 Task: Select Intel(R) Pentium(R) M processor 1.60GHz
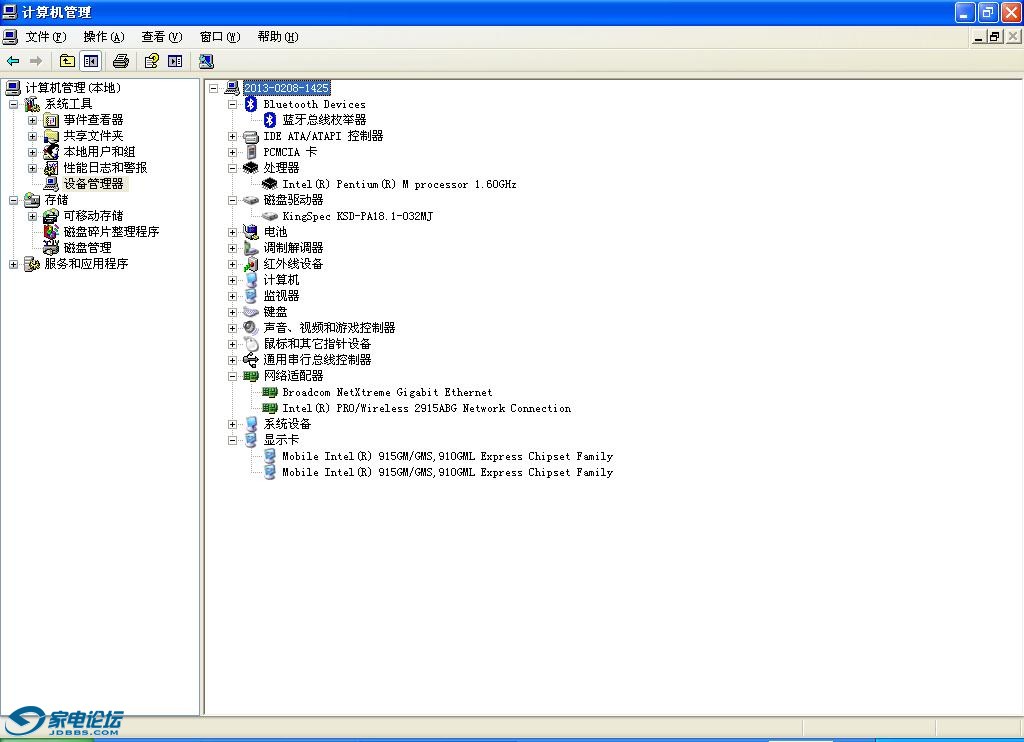click(400, 184)
